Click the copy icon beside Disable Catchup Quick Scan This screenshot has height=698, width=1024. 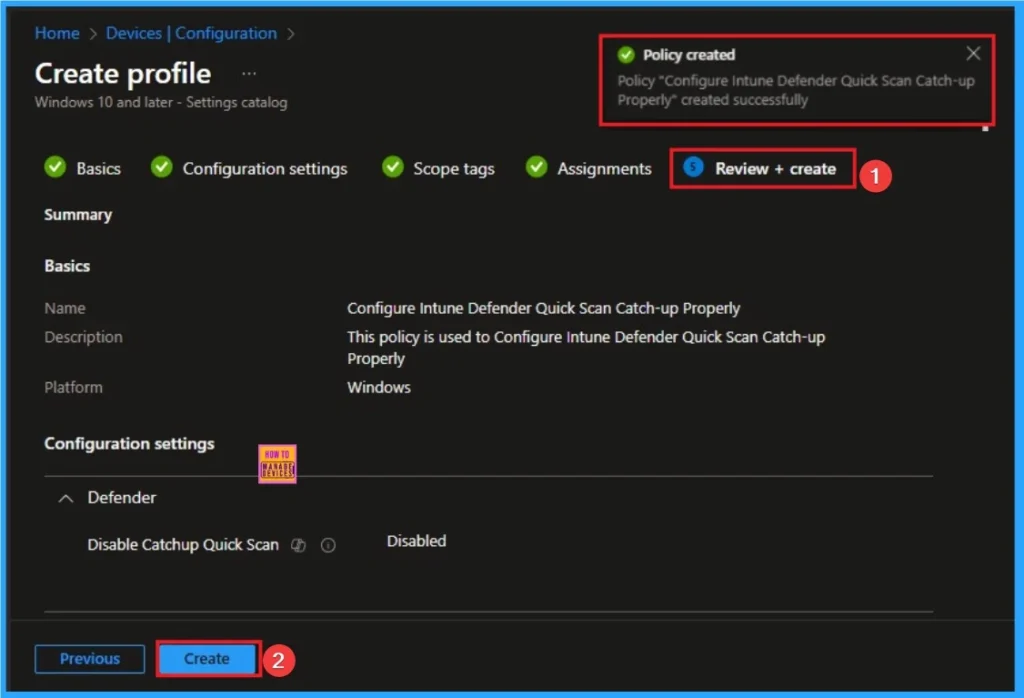[x=298, y=545]
